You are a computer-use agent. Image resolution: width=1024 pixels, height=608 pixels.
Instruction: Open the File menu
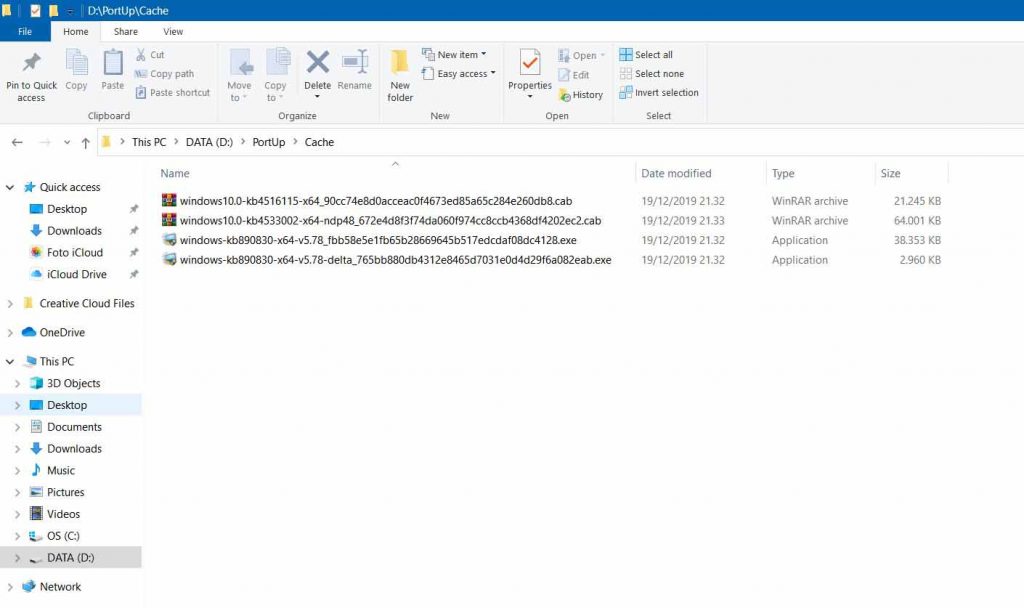point(25,31)
